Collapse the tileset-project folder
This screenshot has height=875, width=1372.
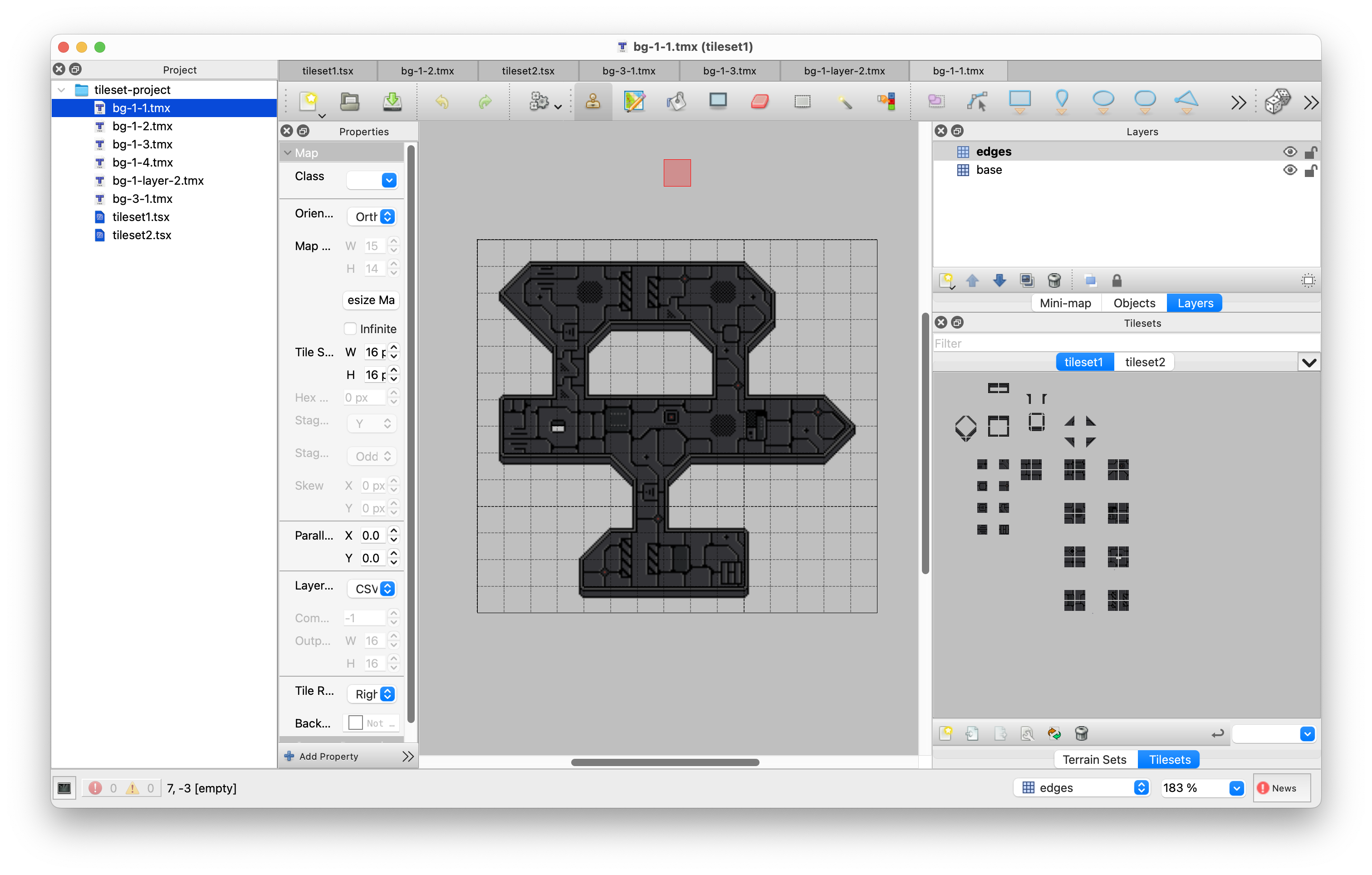(62, 89)
